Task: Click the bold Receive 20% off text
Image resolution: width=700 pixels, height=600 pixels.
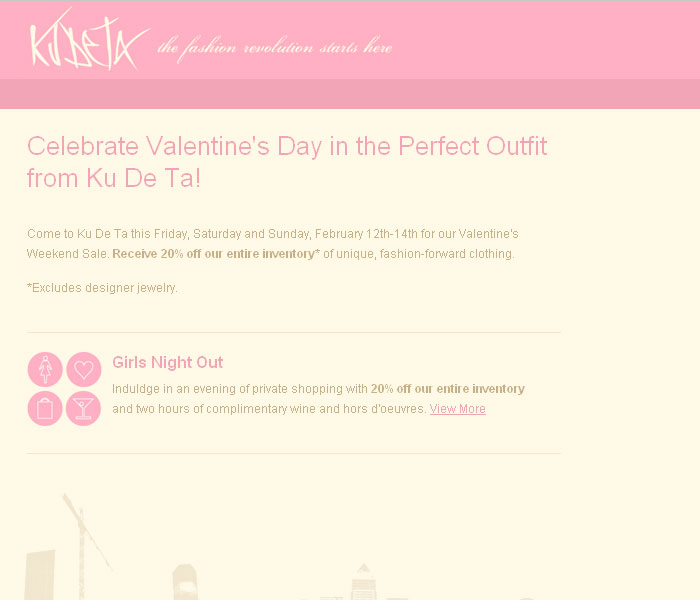Action: click(x=214, y=254)
